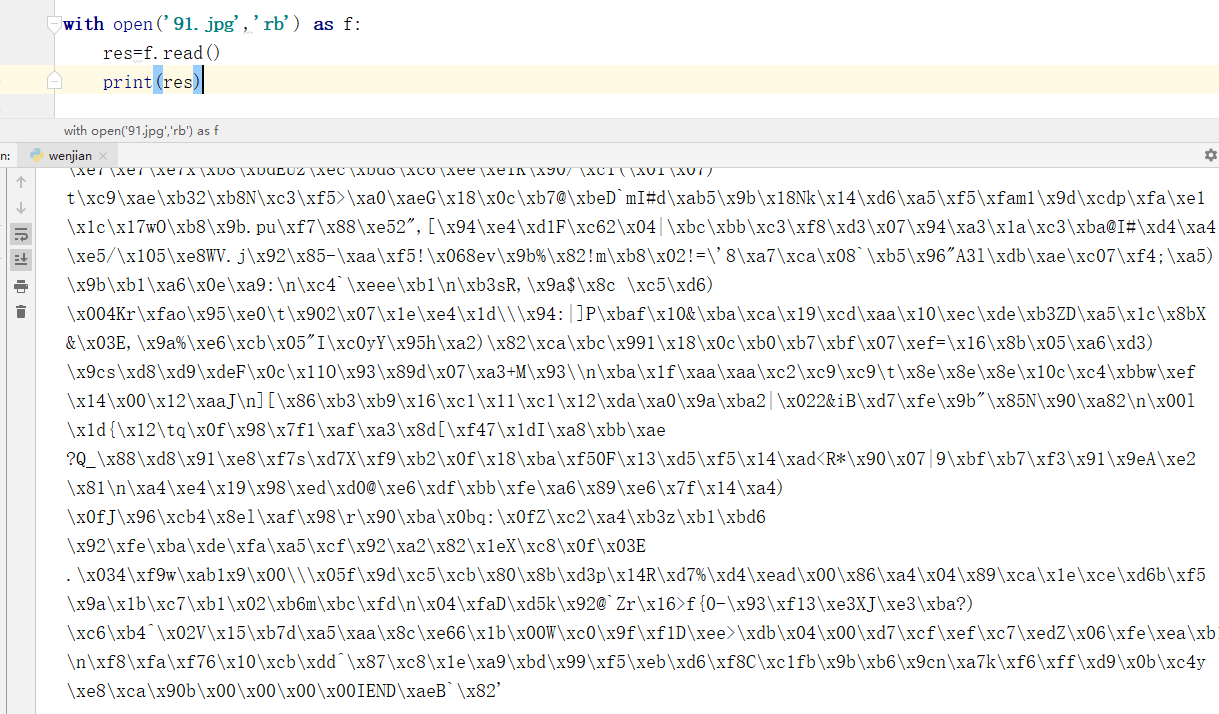1219x714 pixels.
Task: Click output line starting "\n\xf8\xfa\xf76"
Action: coord(636,662)
